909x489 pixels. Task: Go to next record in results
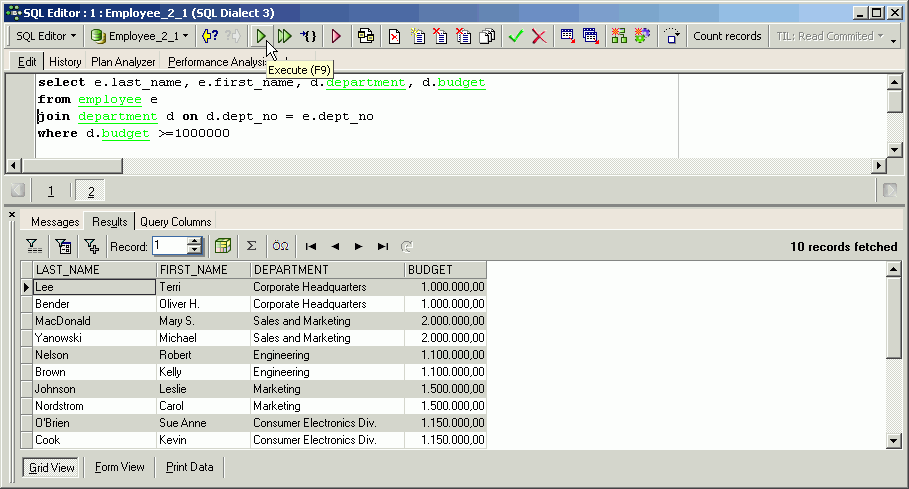click(x=359, y=246)
